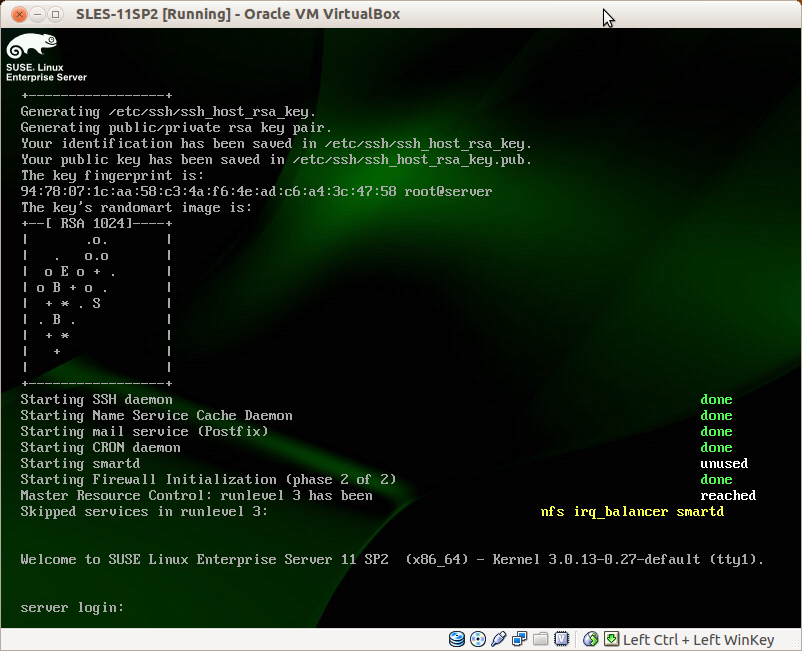Click the 'server login:' prompt

[x=72, y=608]
